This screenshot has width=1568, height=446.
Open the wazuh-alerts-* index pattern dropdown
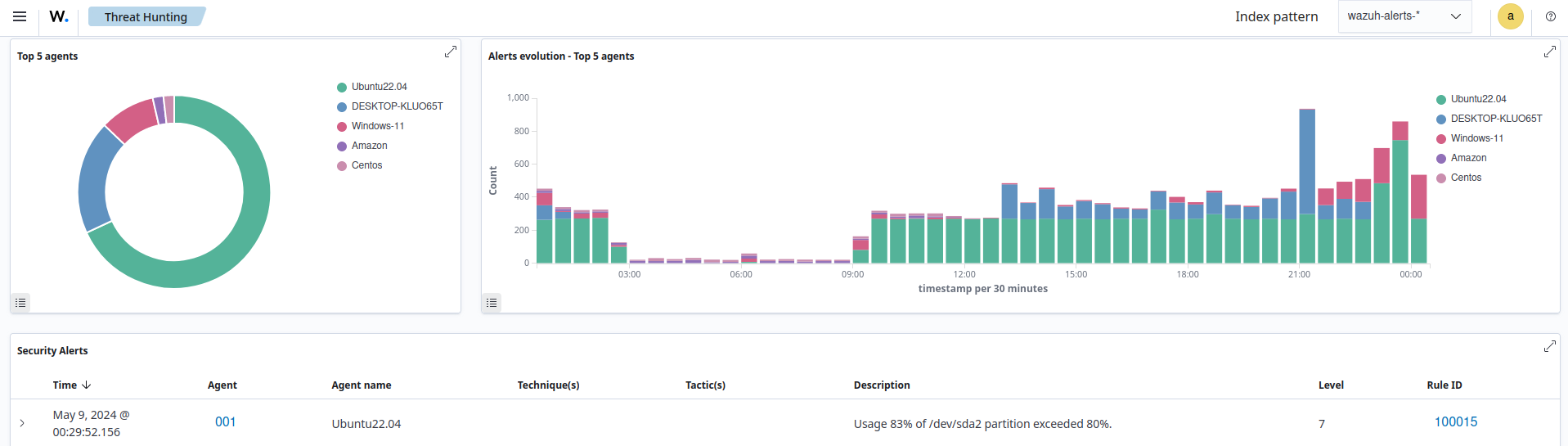tap(1404, 16)
